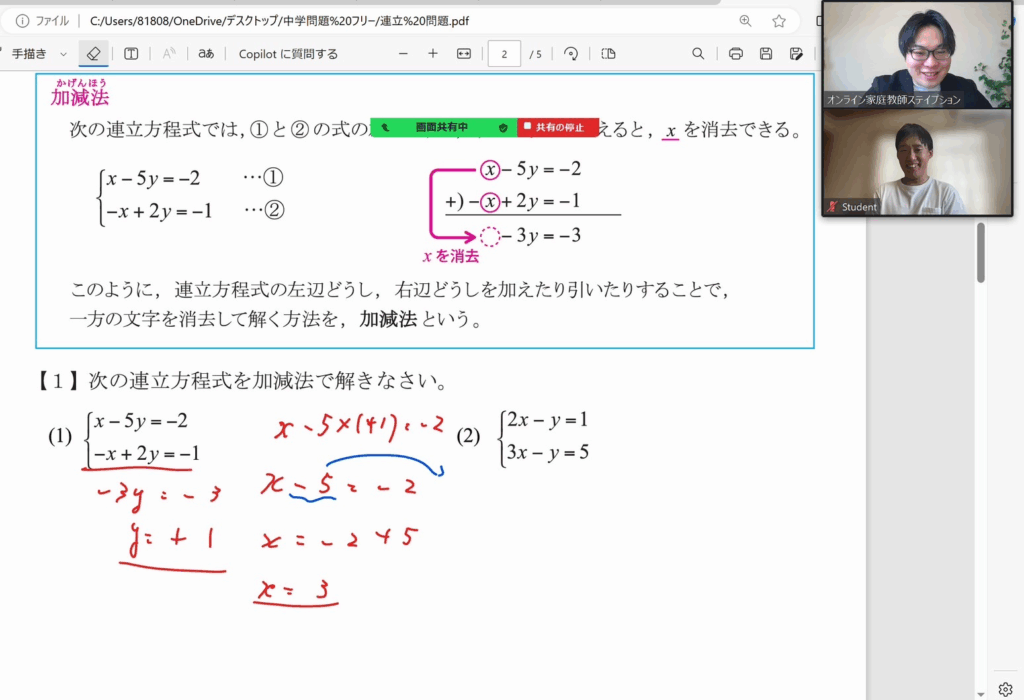The height and width of the screenshot is (700, 1024).
Task: Click the ファイル label in address bar
Action: 52,21
